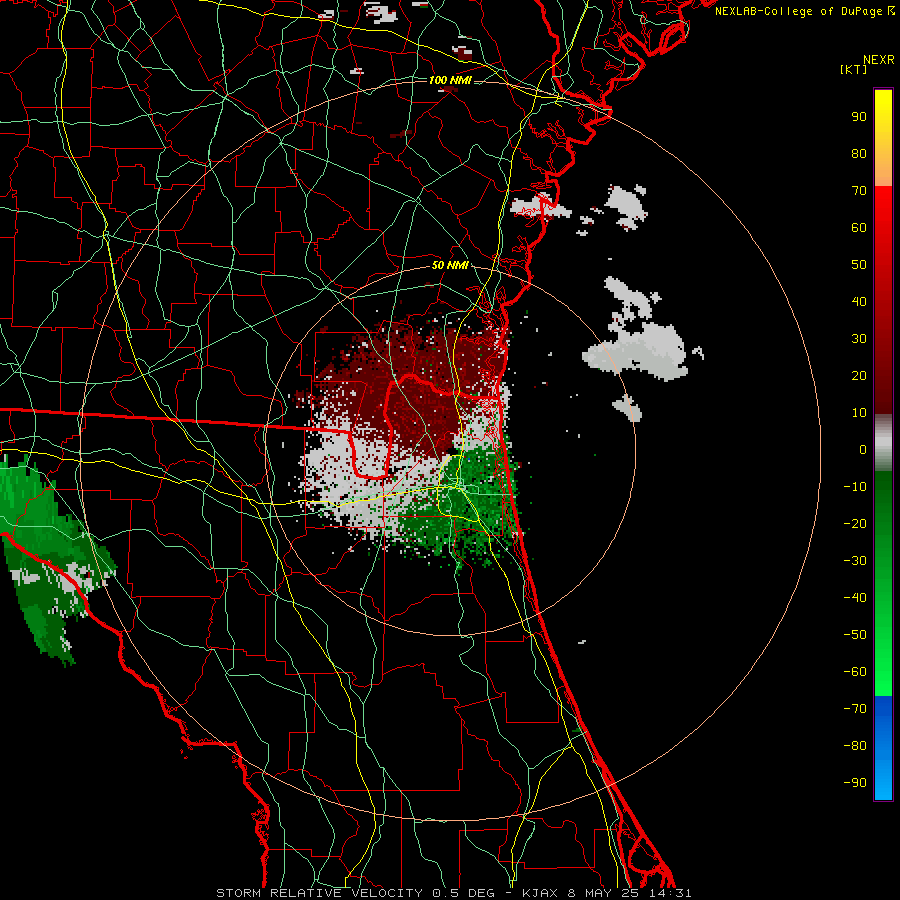Click the NEXLAB-College of DuPage watermark text
Screen dimensions: 900x900
(x=804, y=11)
